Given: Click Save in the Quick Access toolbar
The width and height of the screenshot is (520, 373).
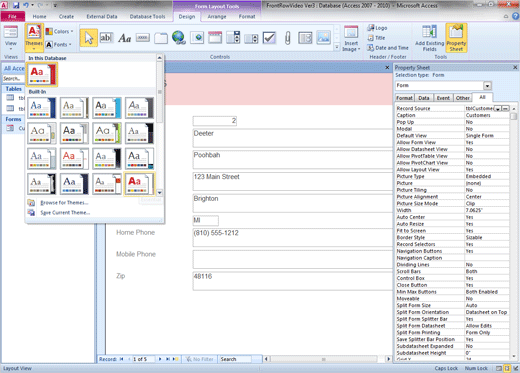Looking at the screenshot, I should pos(16,5).
